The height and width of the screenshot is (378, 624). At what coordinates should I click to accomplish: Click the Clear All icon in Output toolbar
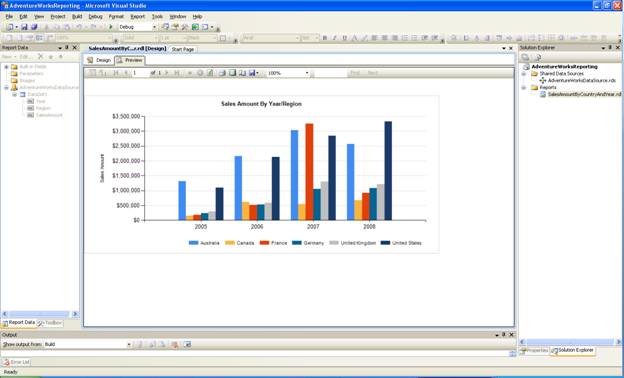174,344
